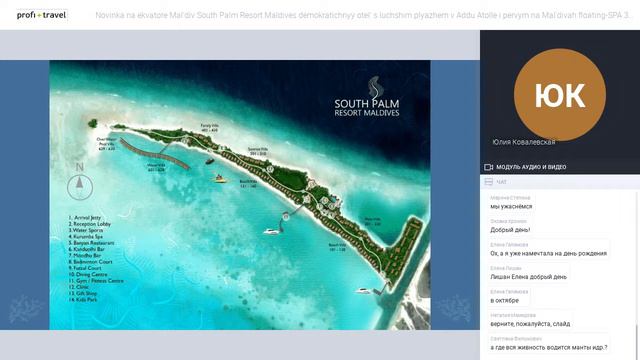This screenshot has height=360, width=640.
Task: Click legend entry 14. Kids Park
Action: tap(84, 300)
